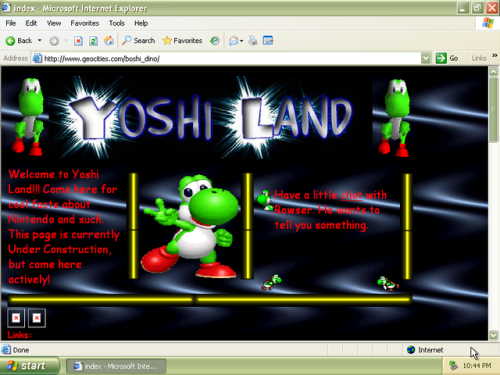This screenshot has height=375, width=500.
Task: Click the Print icon
Action: point(253,41)
